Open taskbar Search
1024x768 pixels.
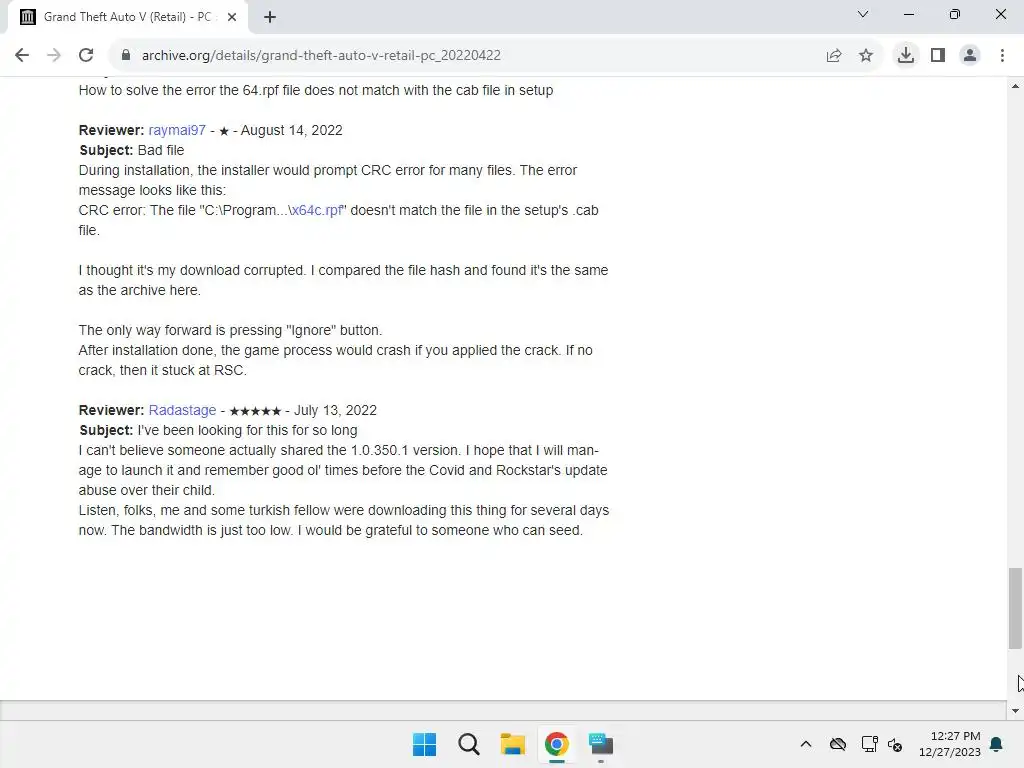[468, 744]
